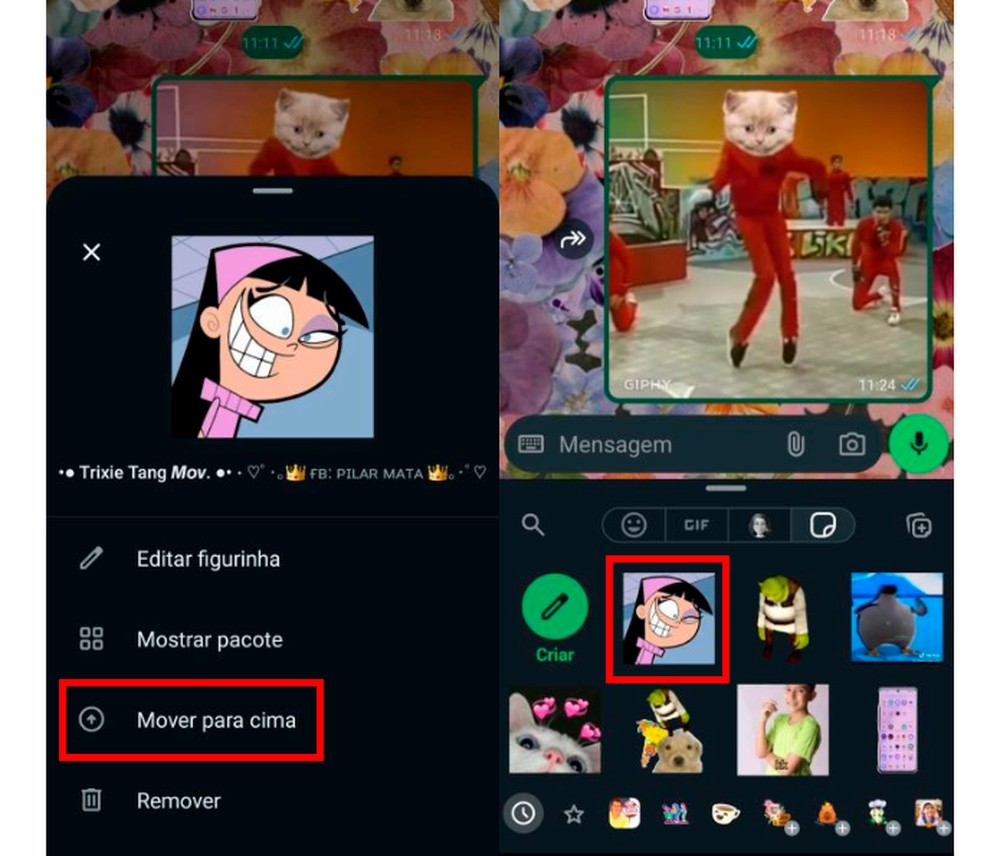Send the Shrek sticker
The width and height of the screenshot is (1000, 856).
[x=782, y=619]
